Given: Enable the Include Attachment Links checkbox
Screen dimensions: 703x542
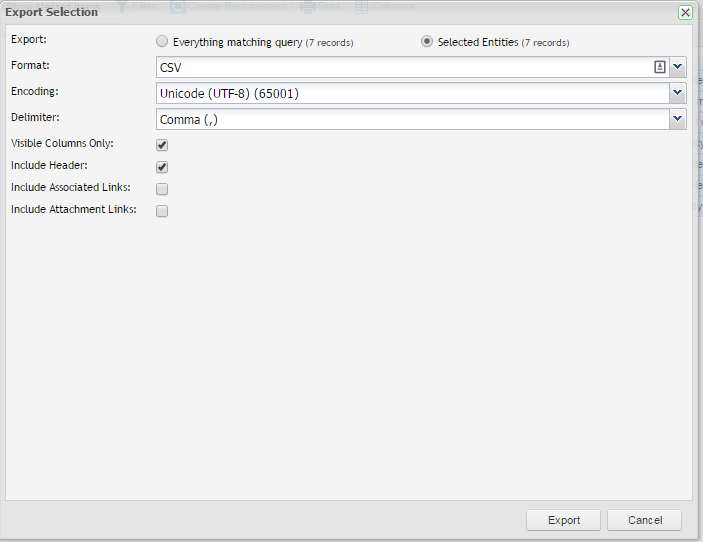Looking at the screenshot, I should coord(162,211).
